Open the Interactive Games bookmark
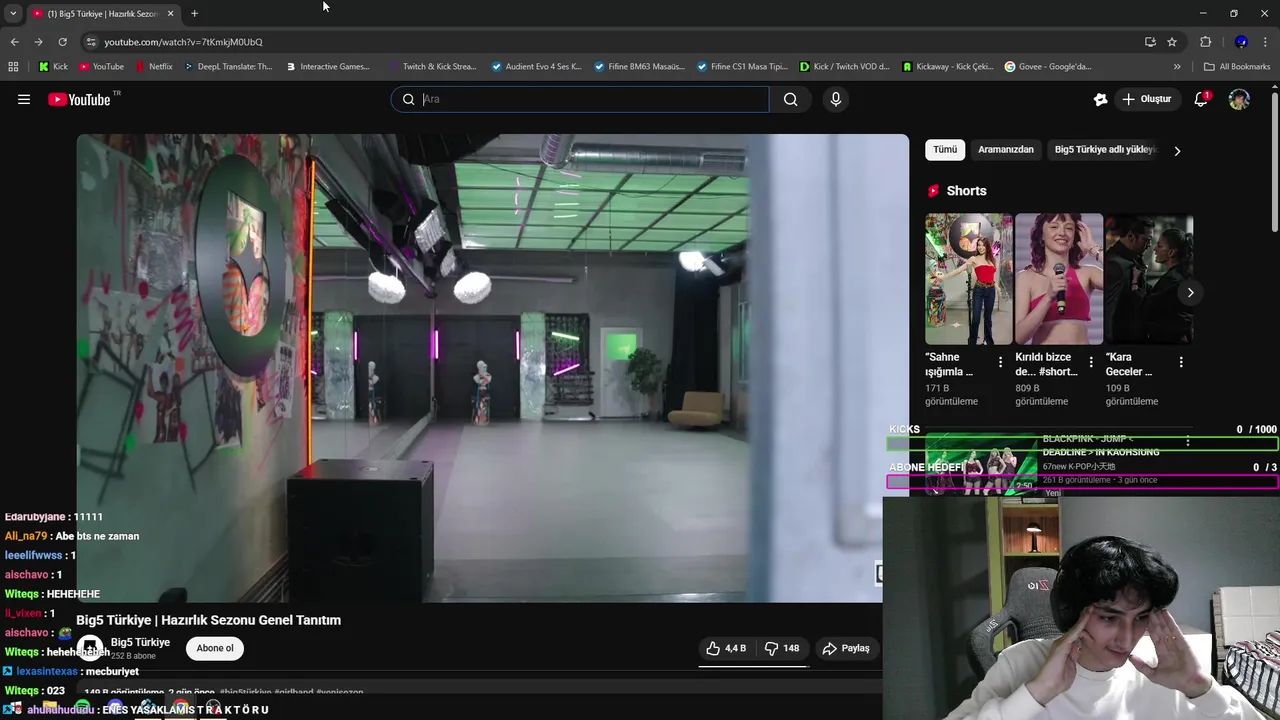Viewport: 1280px width, 720px height. tap(327, 67)
